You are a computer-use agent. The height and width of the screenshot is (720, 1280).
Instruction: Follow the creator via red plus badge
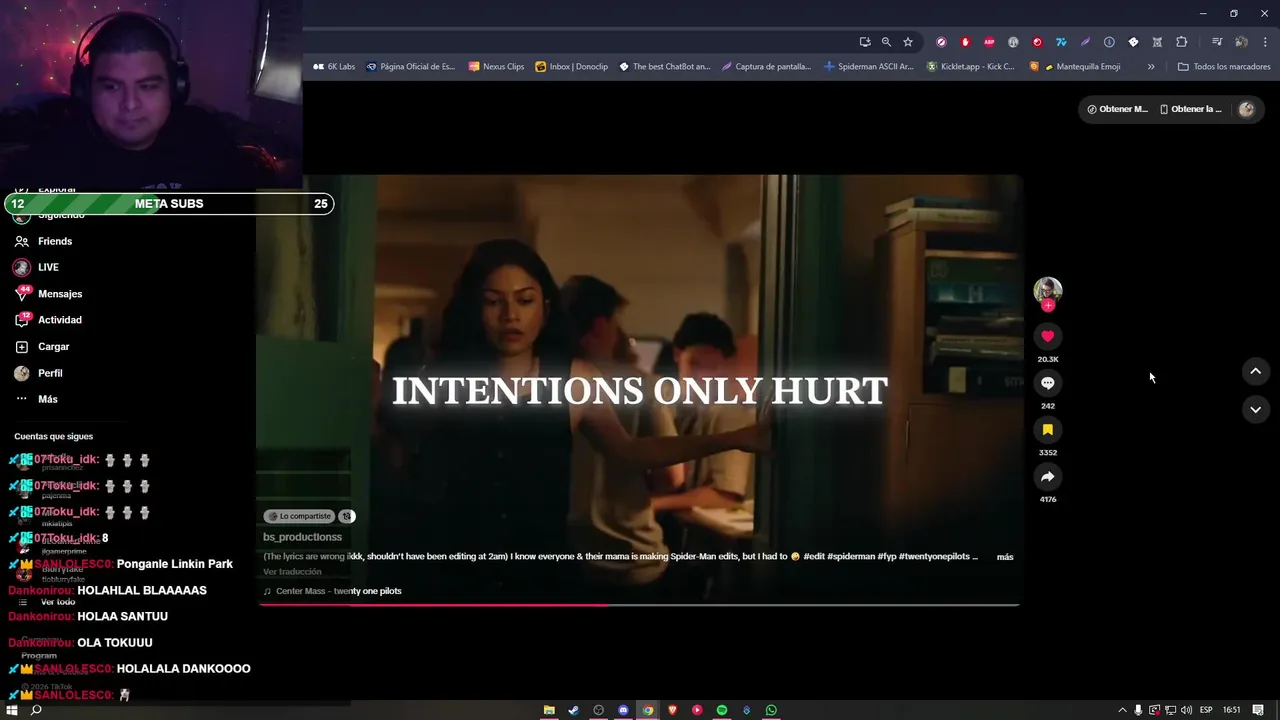(1047, 306)
